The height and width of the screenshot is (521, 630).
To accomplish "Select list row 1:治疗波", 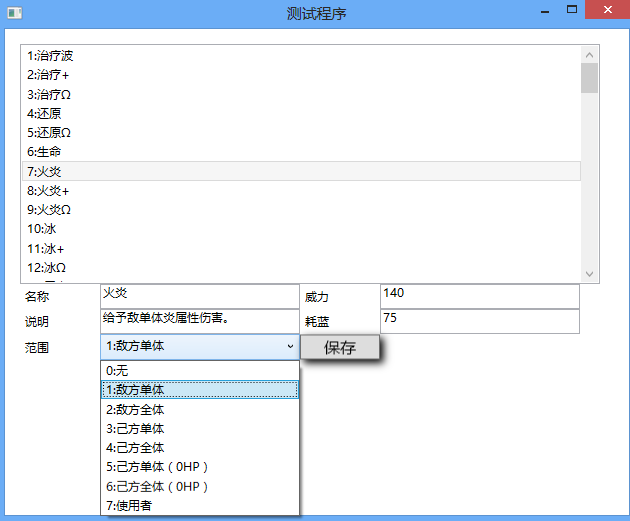I will 301,55.
